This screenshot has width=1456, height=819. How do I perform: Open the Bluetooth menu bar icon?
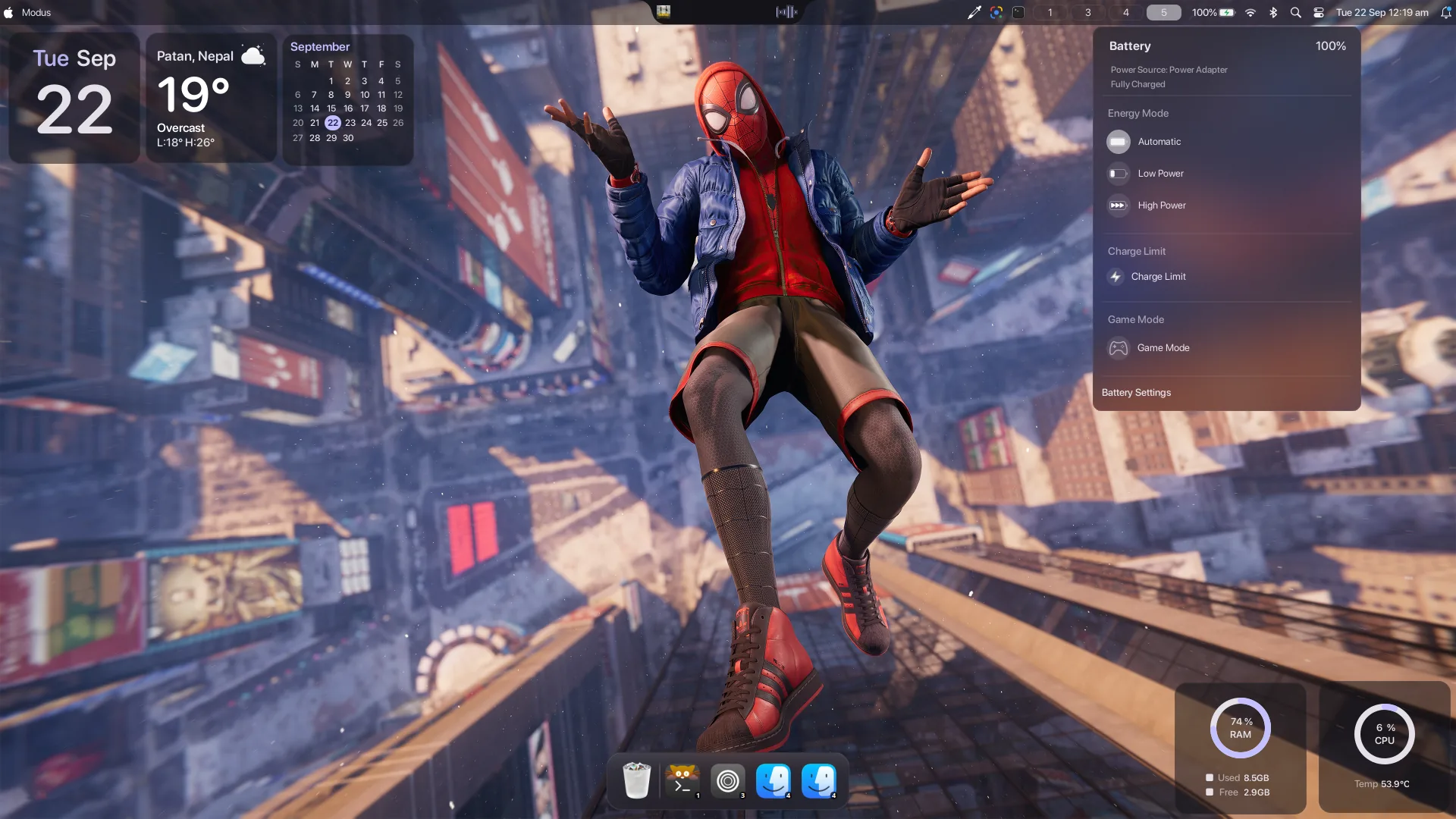click(1273, 12)
